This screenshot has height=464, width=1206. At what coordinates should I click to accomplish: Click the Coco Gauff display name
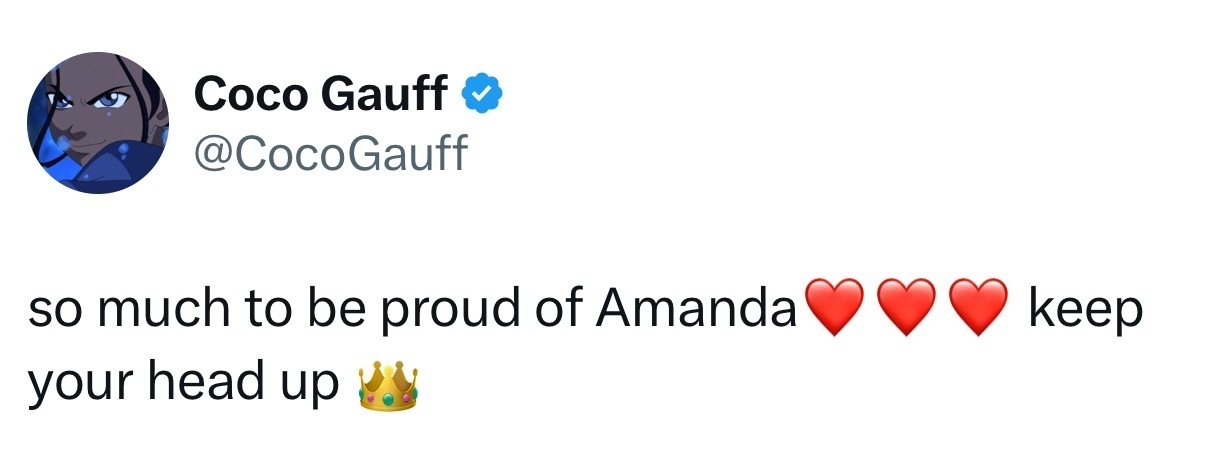pos(321,95)
